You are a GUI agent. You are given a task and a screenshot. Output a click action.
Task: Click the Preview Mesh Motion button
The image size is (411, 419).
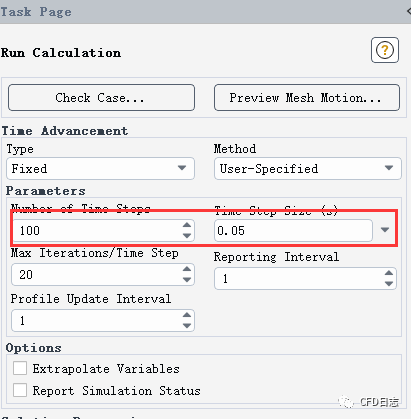pyautogui.click(x=307, y=98)
